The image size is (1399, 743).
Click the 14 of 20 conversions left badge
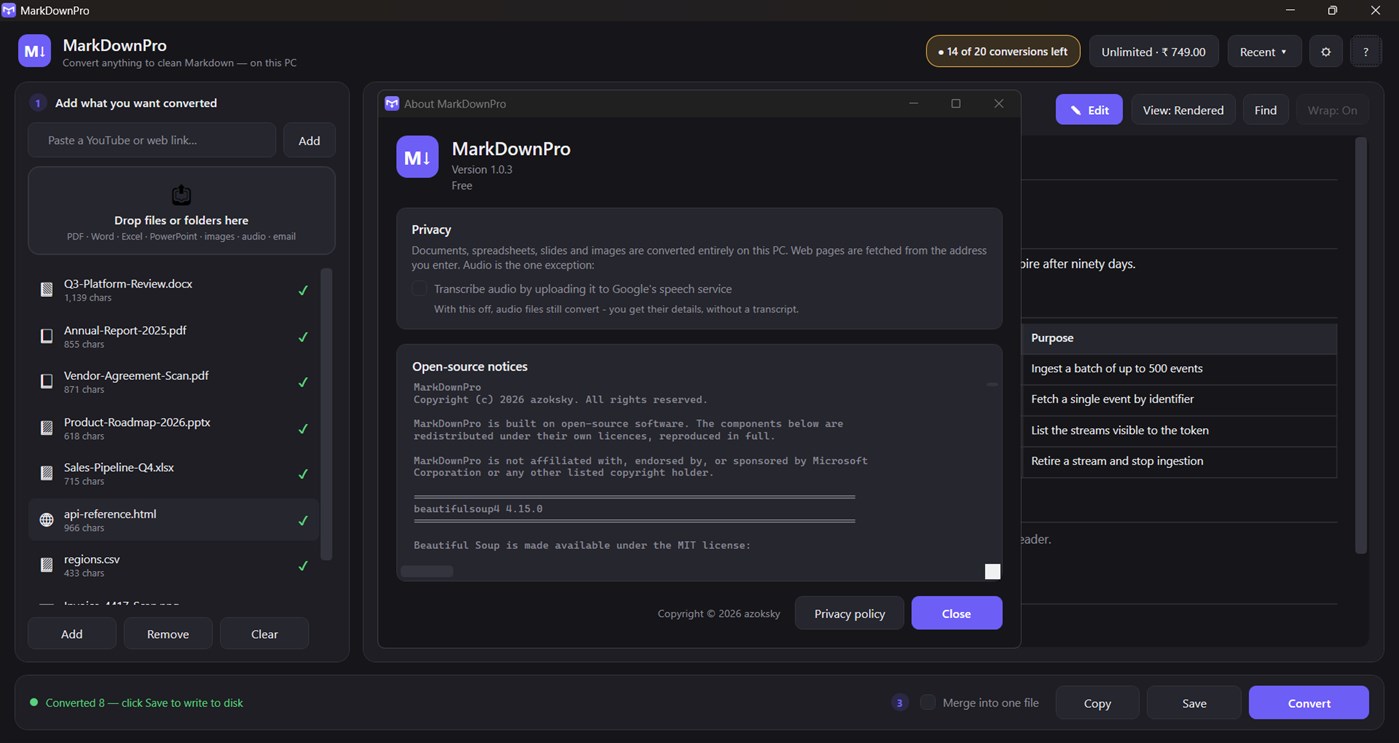[1003, 52]
